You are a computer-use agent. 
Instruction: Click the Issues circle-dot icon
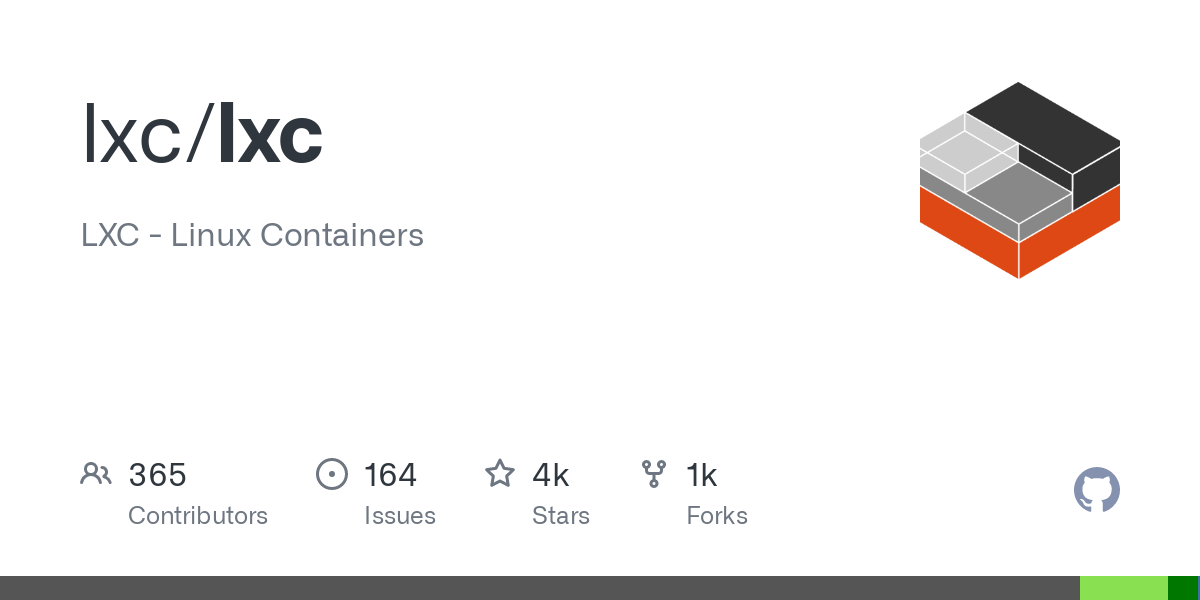tap(332, 473)
